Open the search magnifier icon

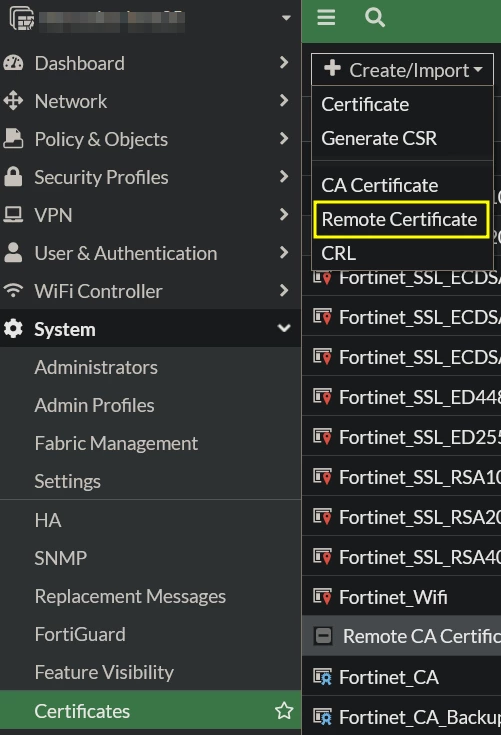tap(374, 18)
